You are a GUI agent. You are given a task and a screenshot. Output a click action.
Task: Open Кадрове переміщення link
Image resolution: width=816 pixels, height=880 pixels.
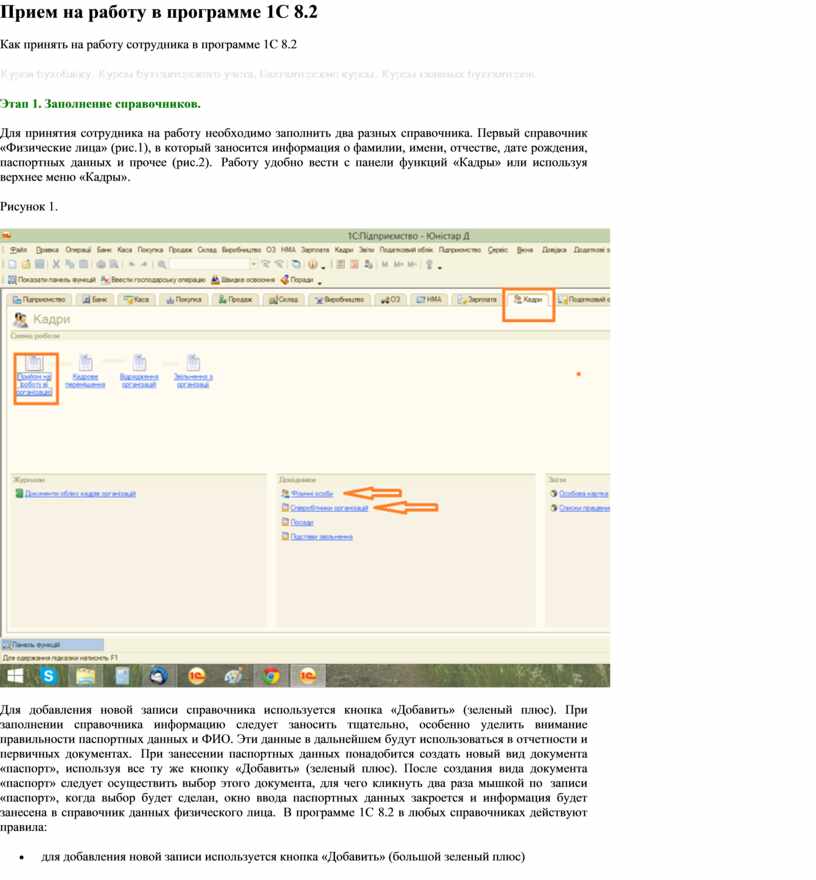pos(85,381)
